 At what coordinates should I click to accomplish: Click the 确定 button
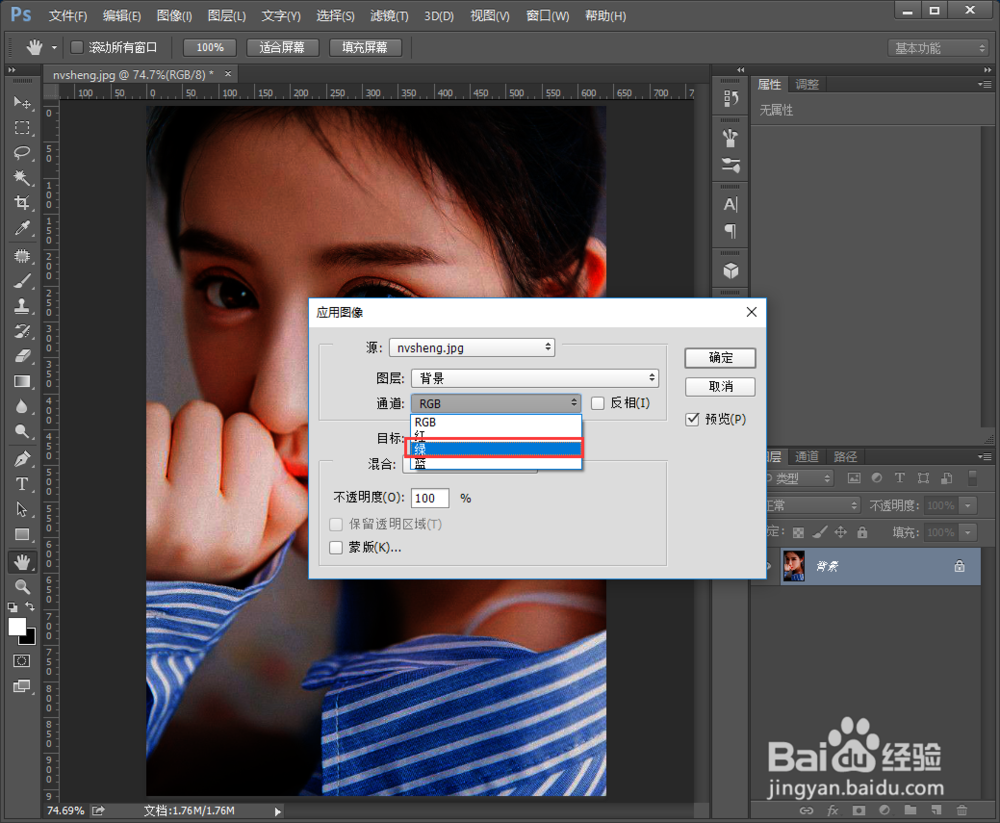pyautogui.click(x=721, y=358)
